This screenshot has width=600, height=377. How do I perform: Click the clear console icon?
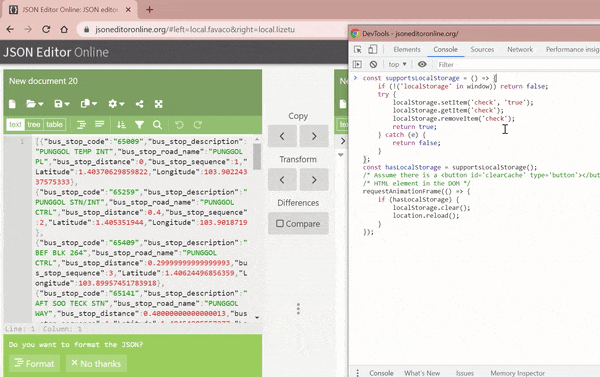373,64
